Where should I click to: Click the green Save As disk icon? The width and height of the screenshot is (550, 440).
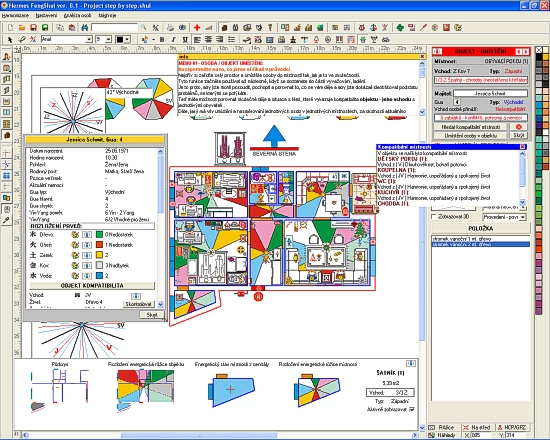pos(45,27)
